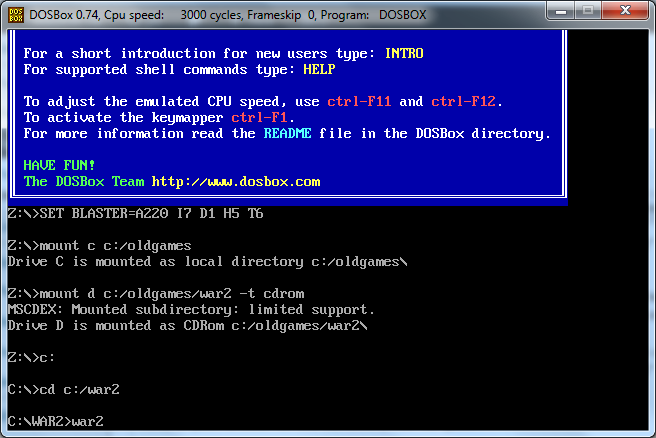Click the red ctrl-F1 keymapper shortcut

pos(259,118)
